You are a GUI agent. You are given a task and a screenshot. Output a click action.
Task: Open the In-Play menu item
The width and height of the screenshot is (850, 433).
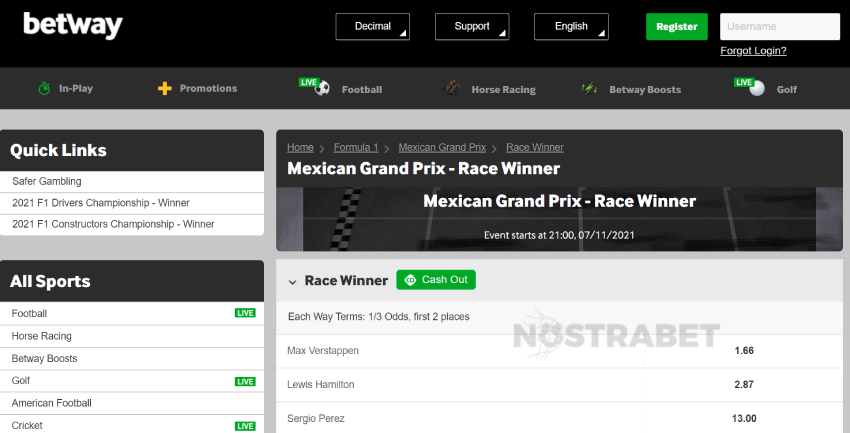coord(66,88)
